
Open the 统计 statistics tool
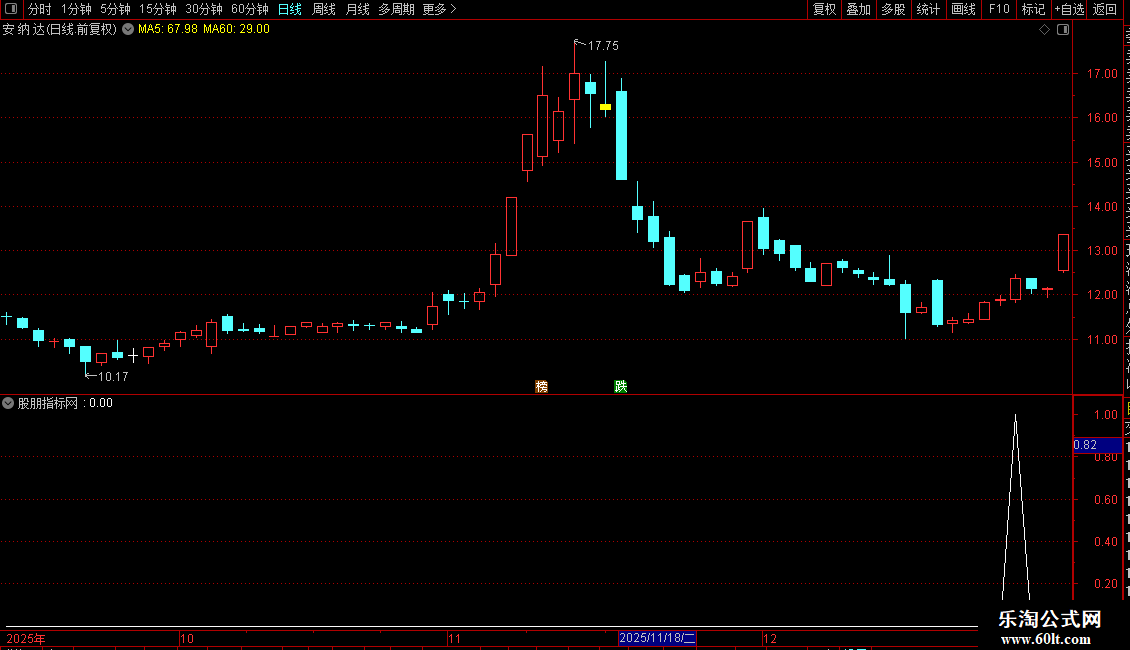pyautogui.click(x=927, y=9)
